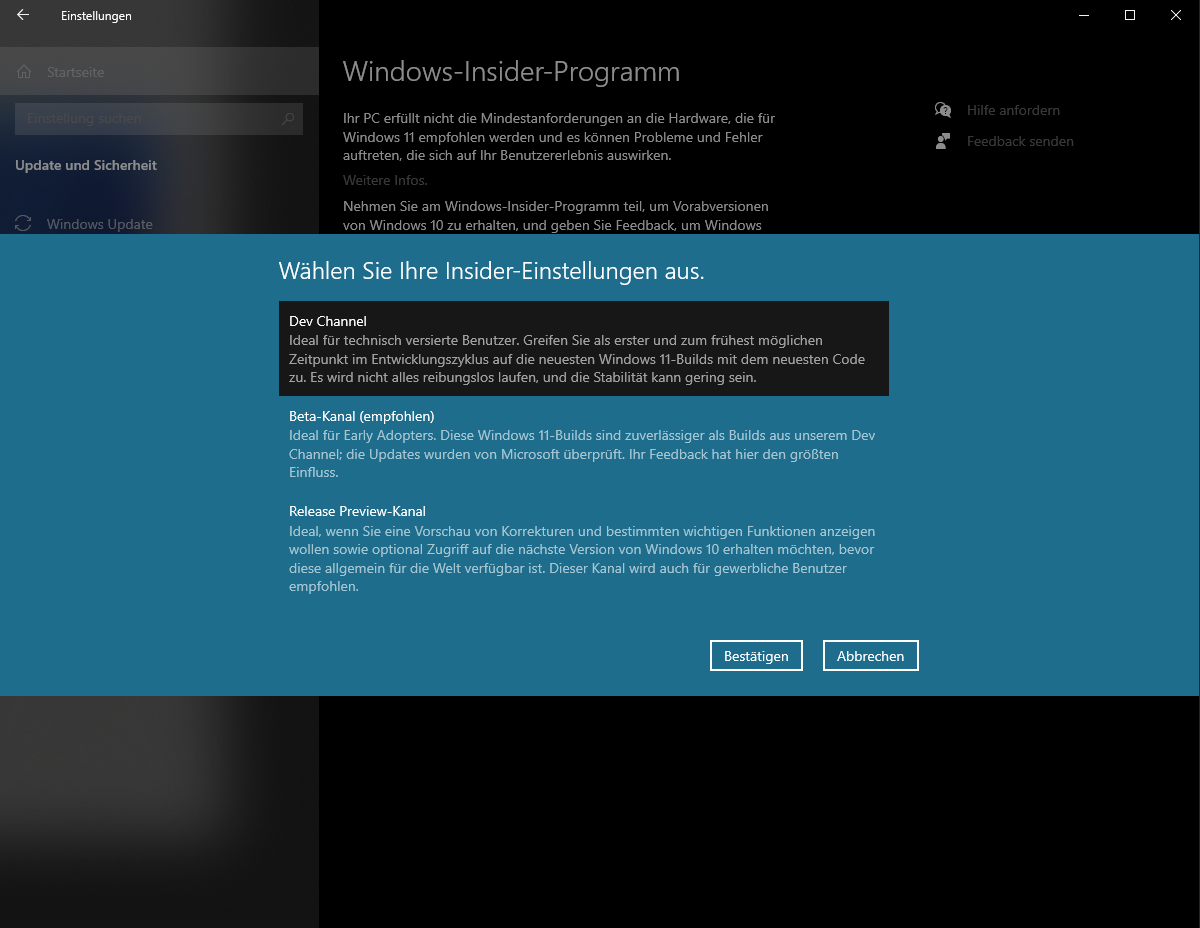Open the Hilfe anfordern text link
1200x928 pixels.
[x=1013, y=110]
